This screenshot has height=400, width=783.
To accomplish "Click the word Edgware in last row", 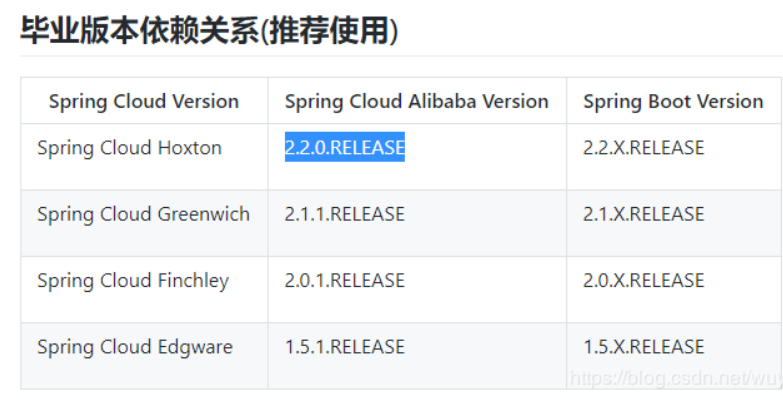I will point(195,348).
